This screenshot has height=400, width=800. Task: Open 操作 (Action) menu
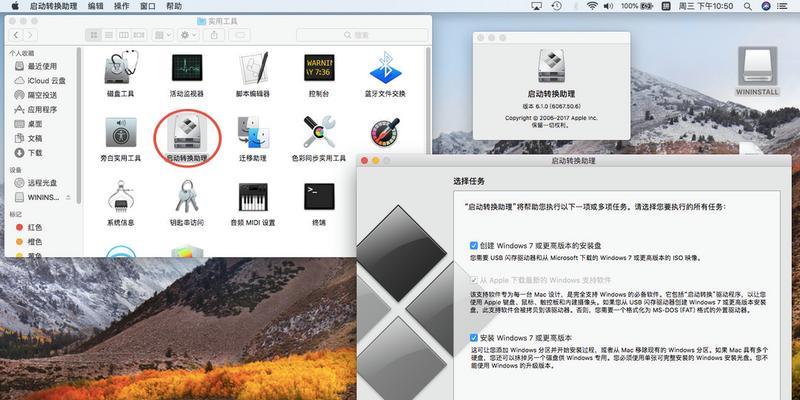[121, 6]
